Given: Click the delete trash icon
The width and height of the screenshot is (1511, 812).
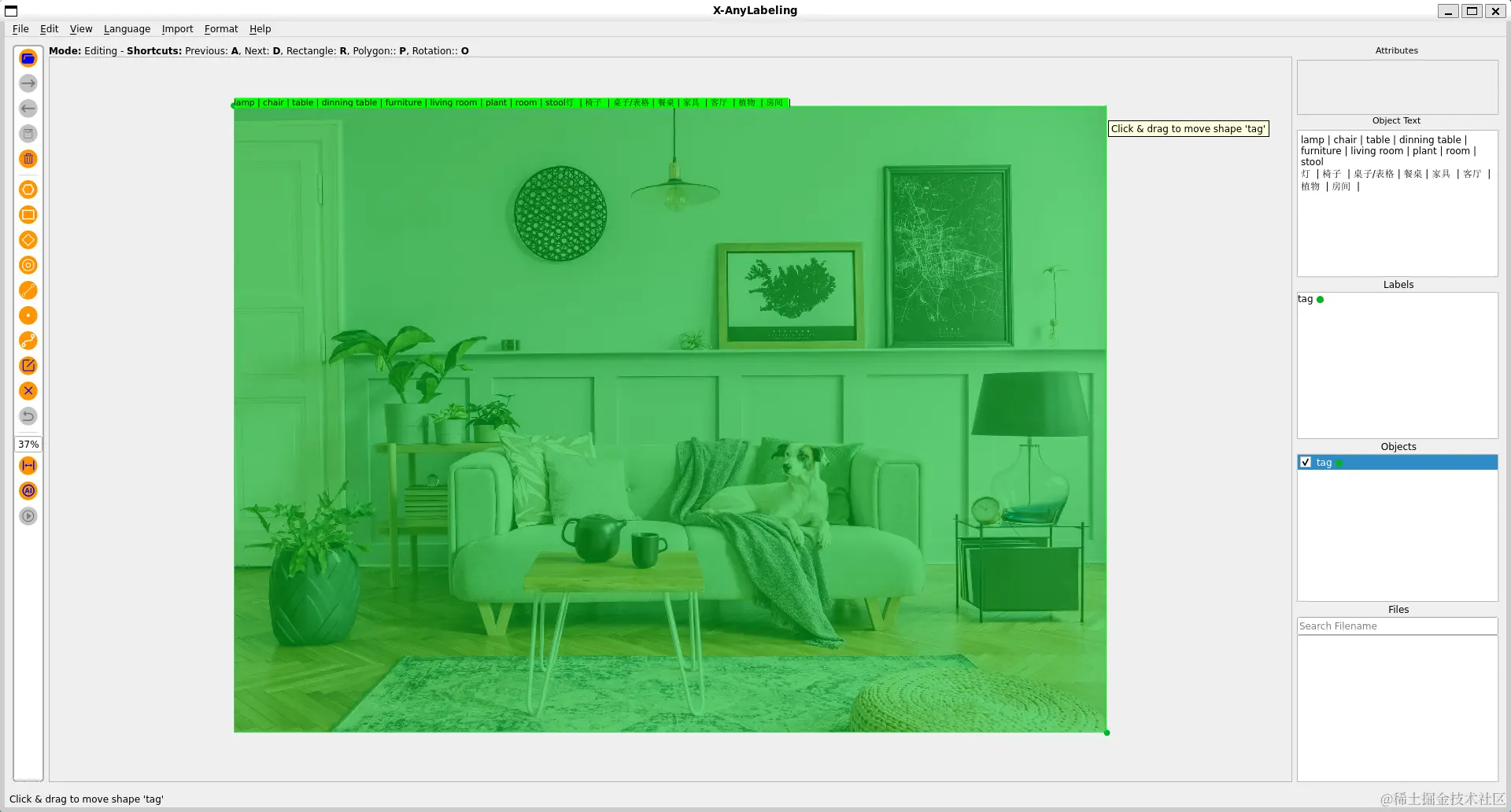Looking at the screenshot, I should [28, 159].
